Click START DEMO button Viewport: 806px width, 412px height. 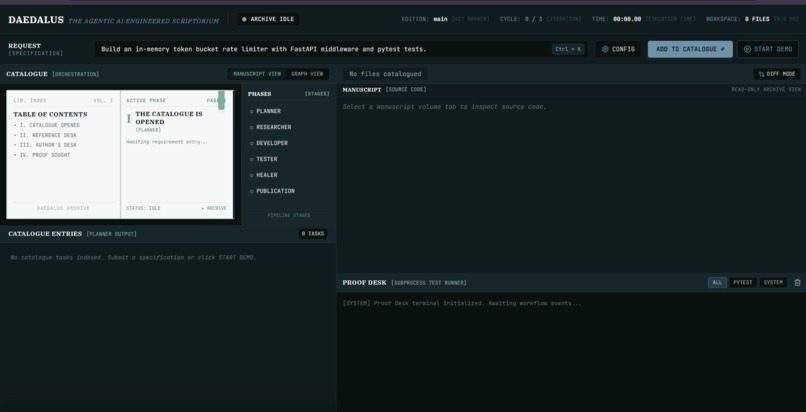point(768,49)
